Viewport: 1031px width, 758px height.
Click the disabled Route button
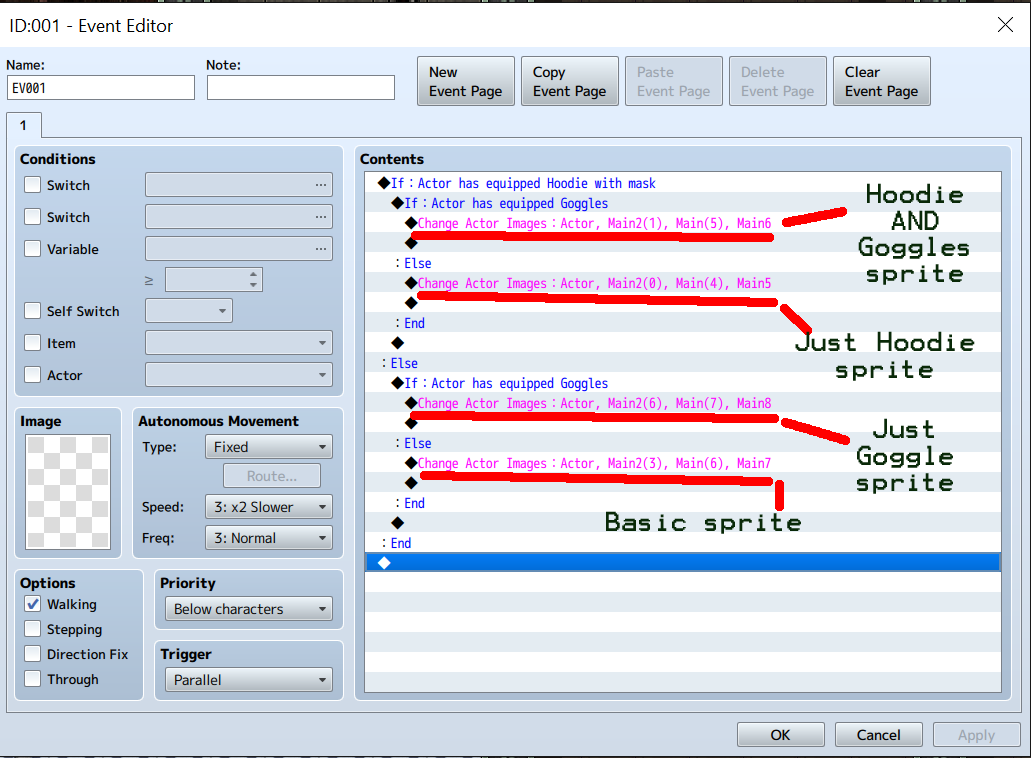coord(272,476)
